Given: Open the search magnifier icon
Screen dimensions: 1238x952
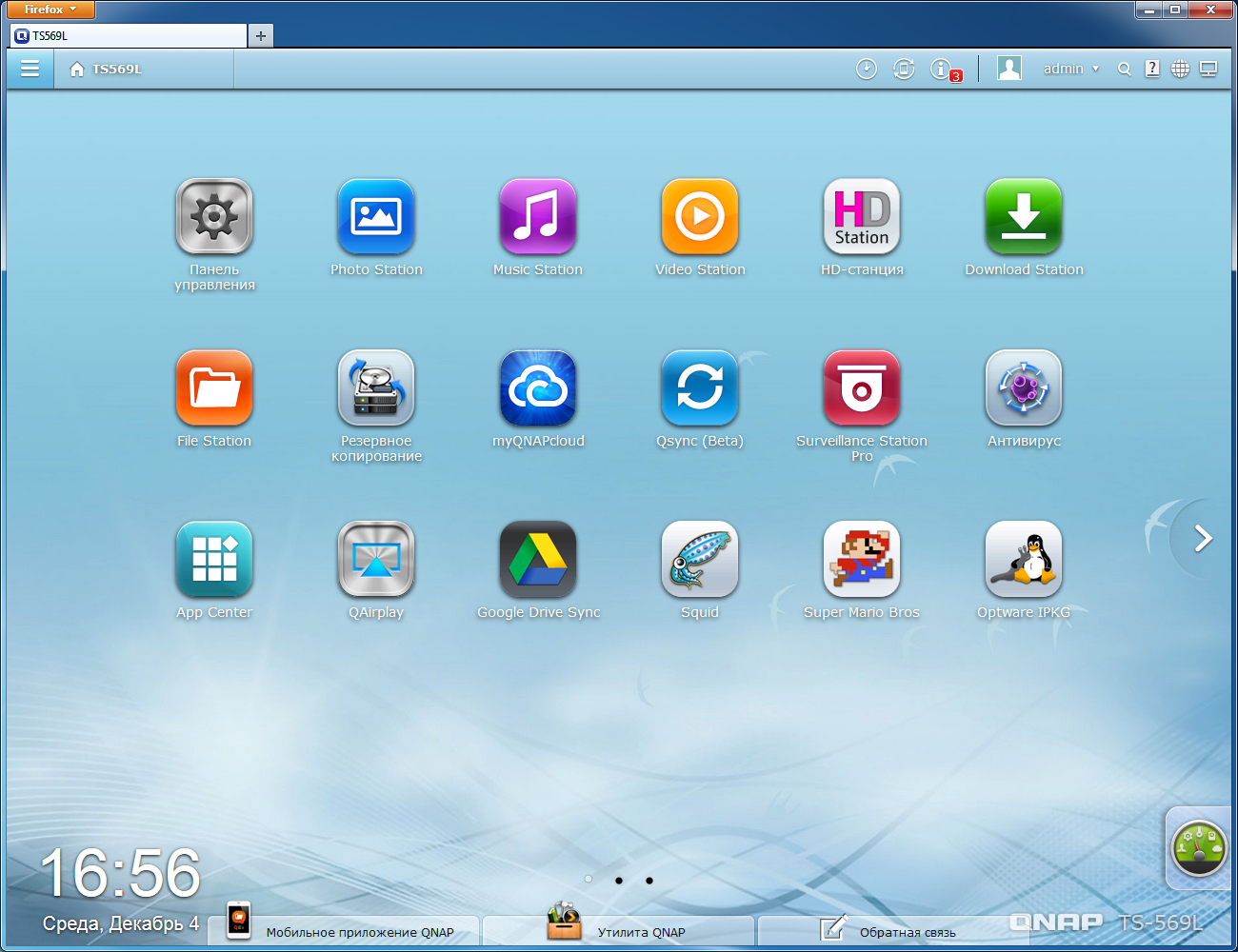Looking at the screenshot, I should click(x=1125, y=69).
